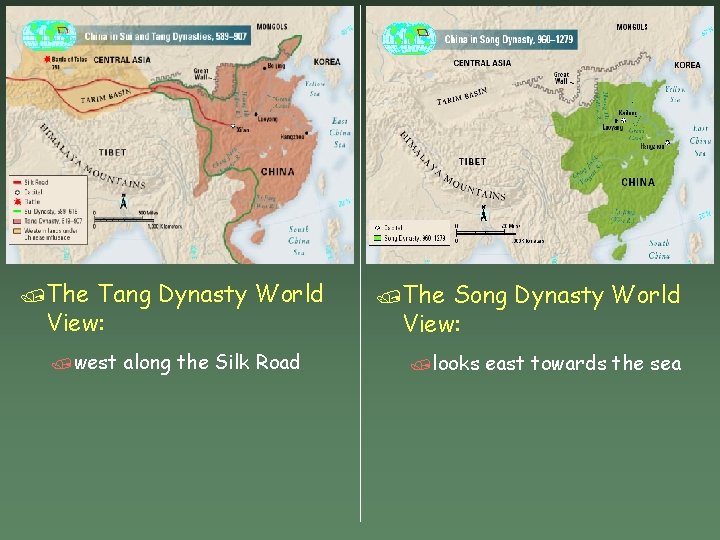Click the Yellow Sea label on the Tang map
Image resolution: width=720 pixels, height=540 pixels.
click(315, 89)
